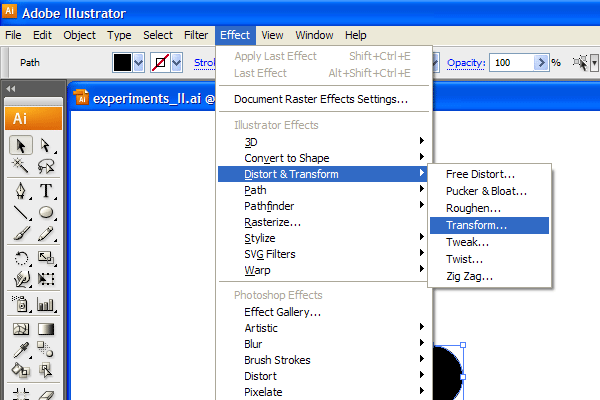Select the Live Paint Selection tool
The width and height of the screenshot is (600, 400).
46,370
